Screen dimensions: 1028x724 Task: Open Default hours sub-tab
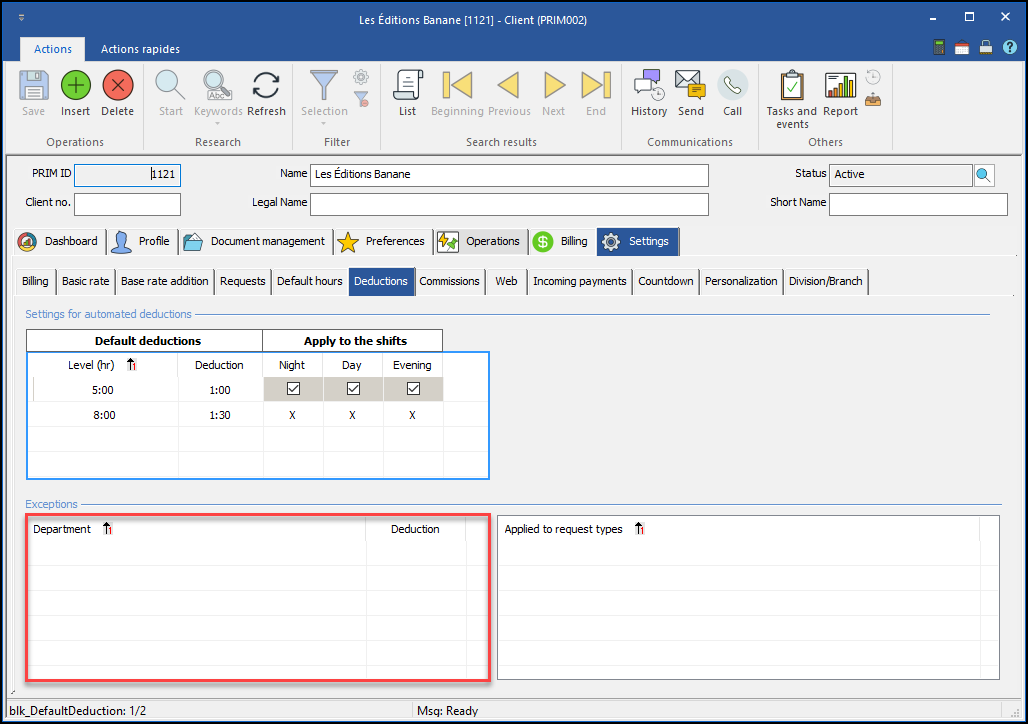point(309,281)
